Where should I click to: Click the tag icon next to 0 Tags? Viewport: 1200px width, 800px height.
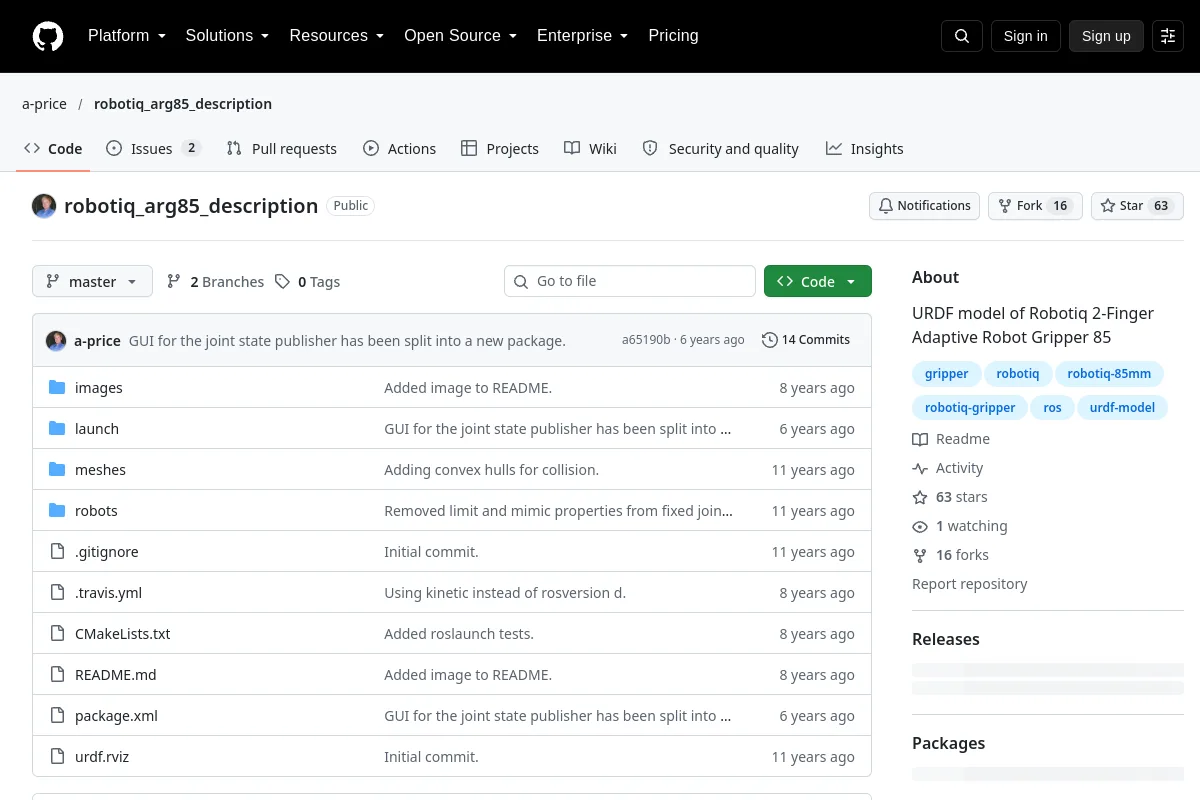283,282
